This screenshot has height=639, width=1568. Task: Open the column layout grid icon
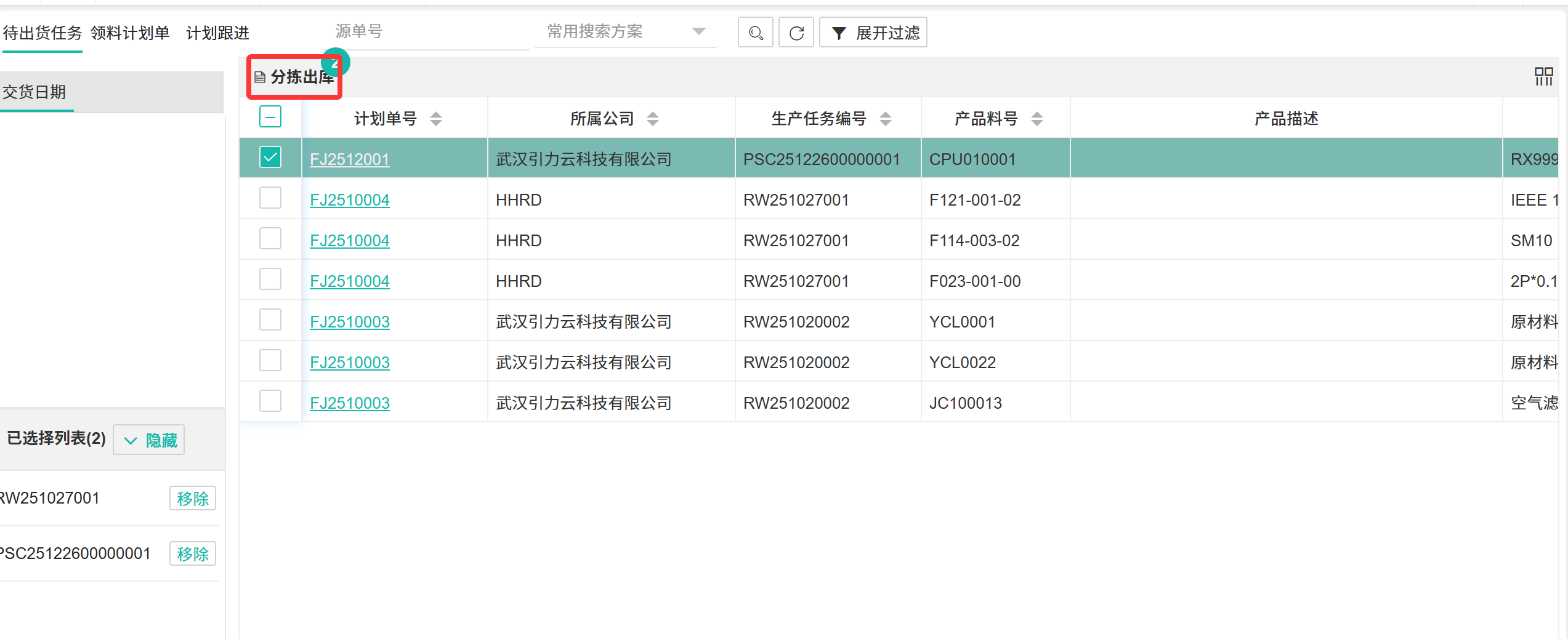1543,77
